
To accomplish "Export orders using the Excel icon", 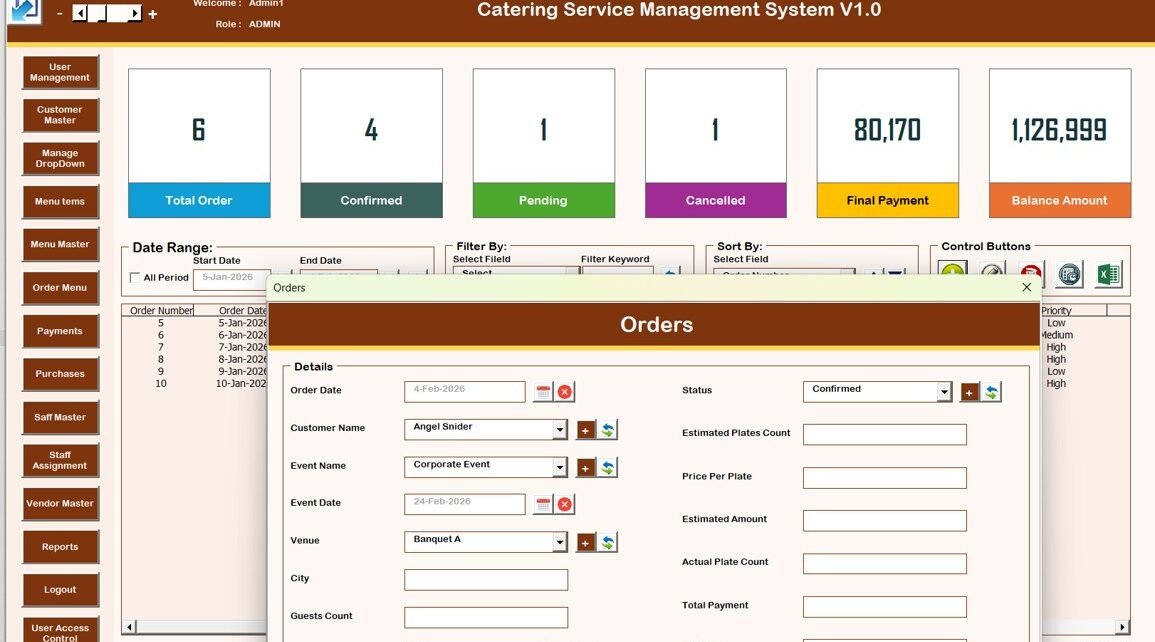I will coord(1108,274).
